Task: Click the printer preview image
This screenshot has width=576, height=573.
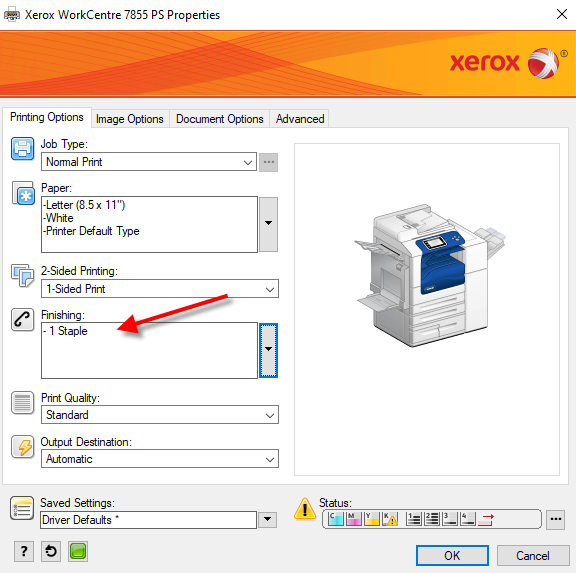Action: [x=430, y=275]
